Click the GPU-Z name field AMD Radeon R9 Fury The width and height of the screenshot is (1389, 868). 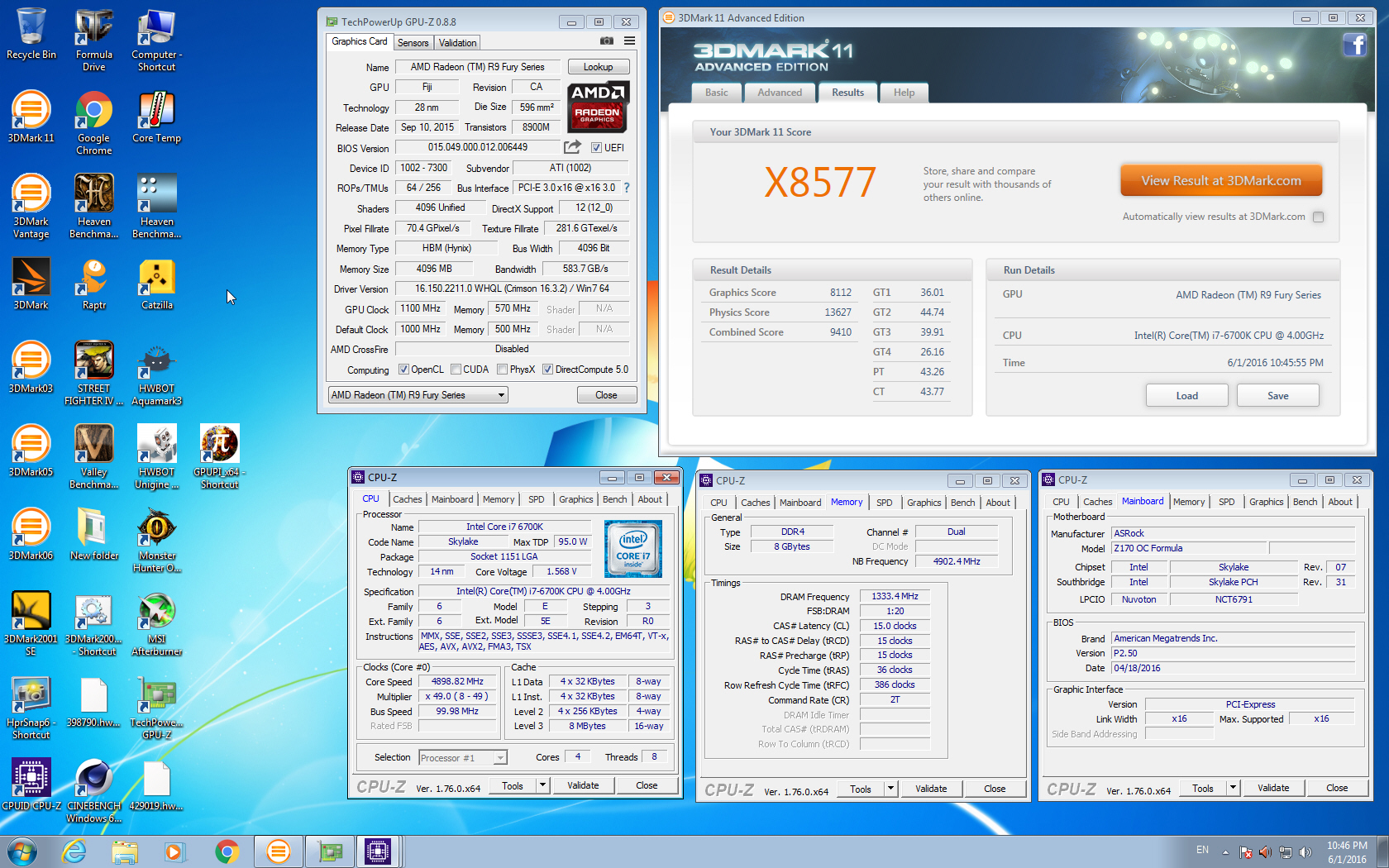pyautogui.click(x=477, y=67)
